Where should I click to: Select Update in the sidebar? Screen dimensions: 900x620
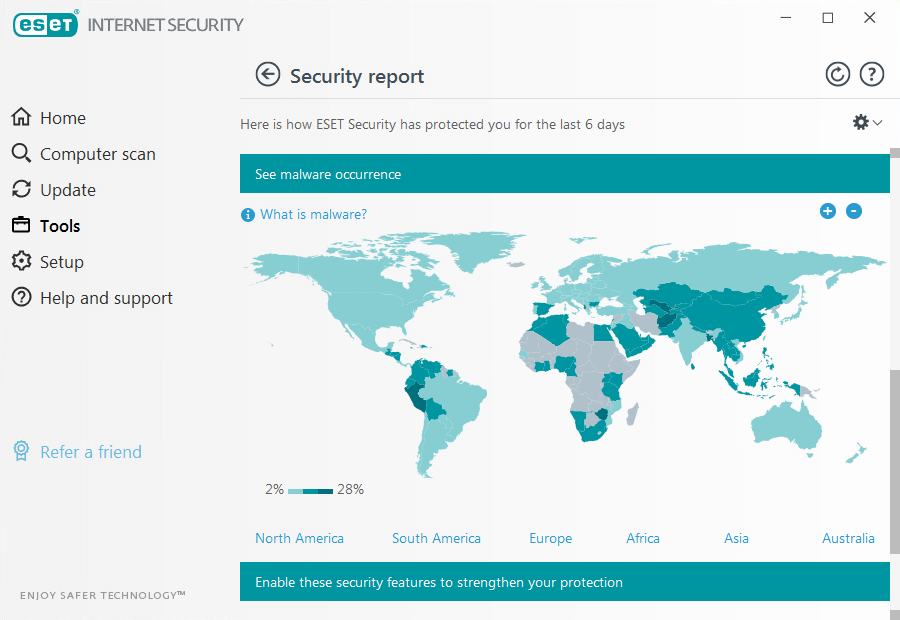pyautogui.click(x=67, y=190)
